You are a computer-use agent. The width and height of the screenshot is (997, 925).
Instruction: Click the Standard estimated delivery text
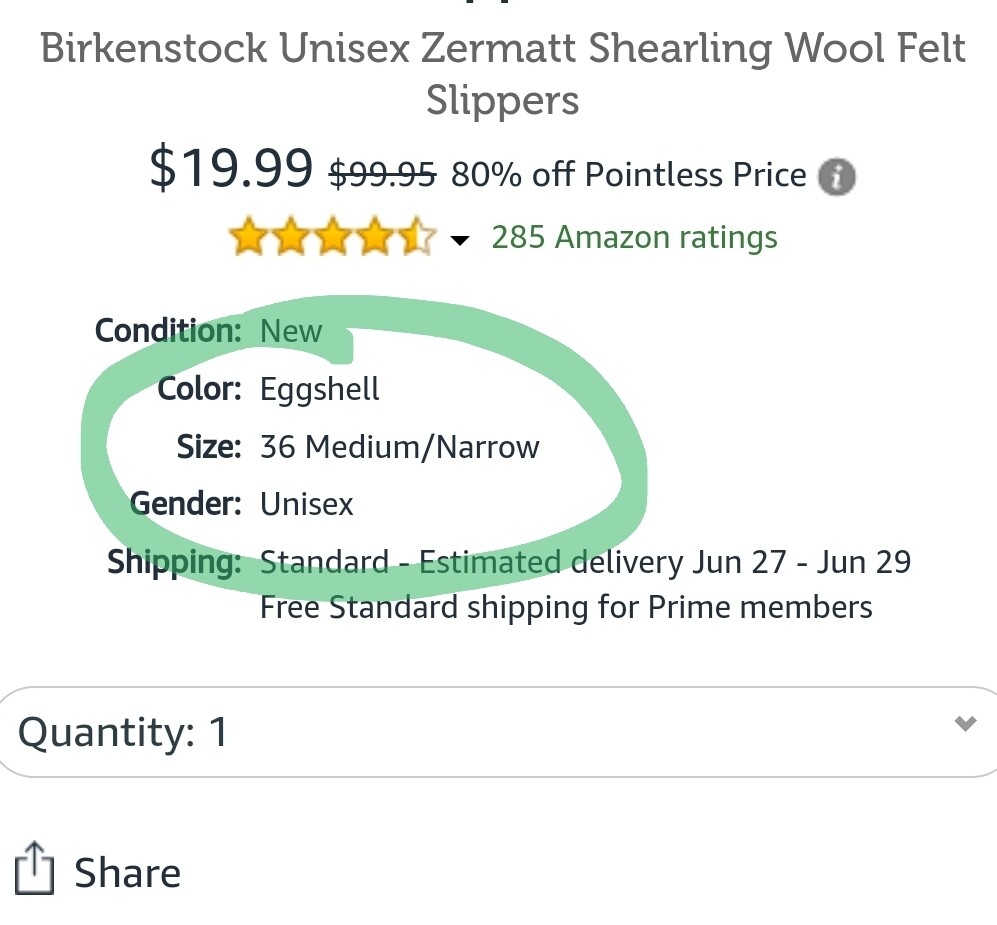pyautogui.click(x=585, y=562)
